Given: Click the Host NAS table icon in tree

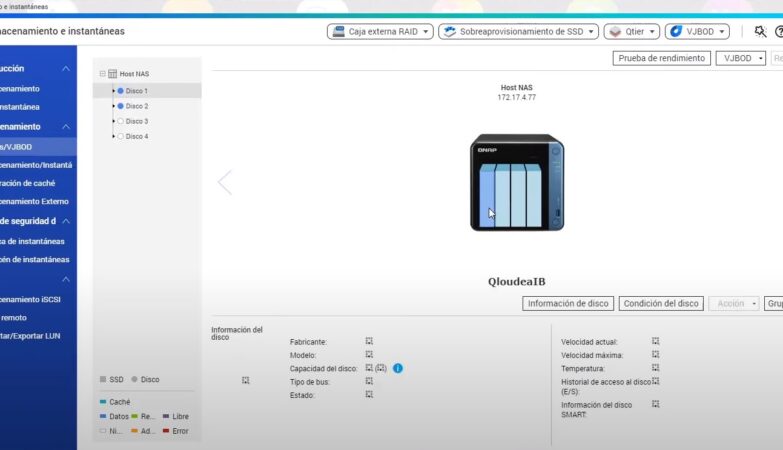Looking at the screenshot, I should (112, 74).
